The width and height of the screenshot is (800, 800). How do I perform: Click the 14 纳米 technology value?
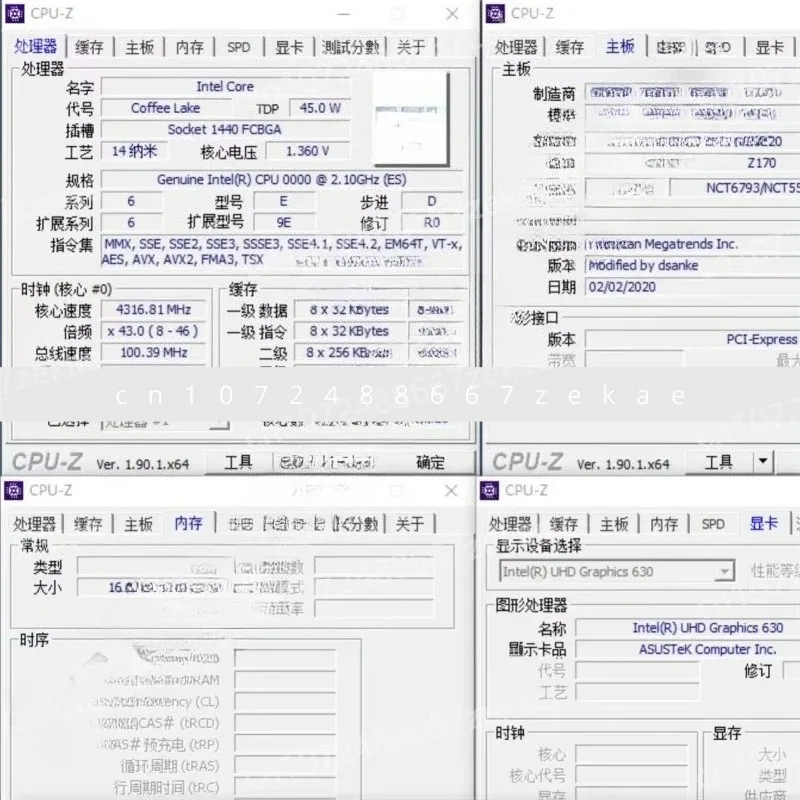pyautogui.click(x=134, y=151)
